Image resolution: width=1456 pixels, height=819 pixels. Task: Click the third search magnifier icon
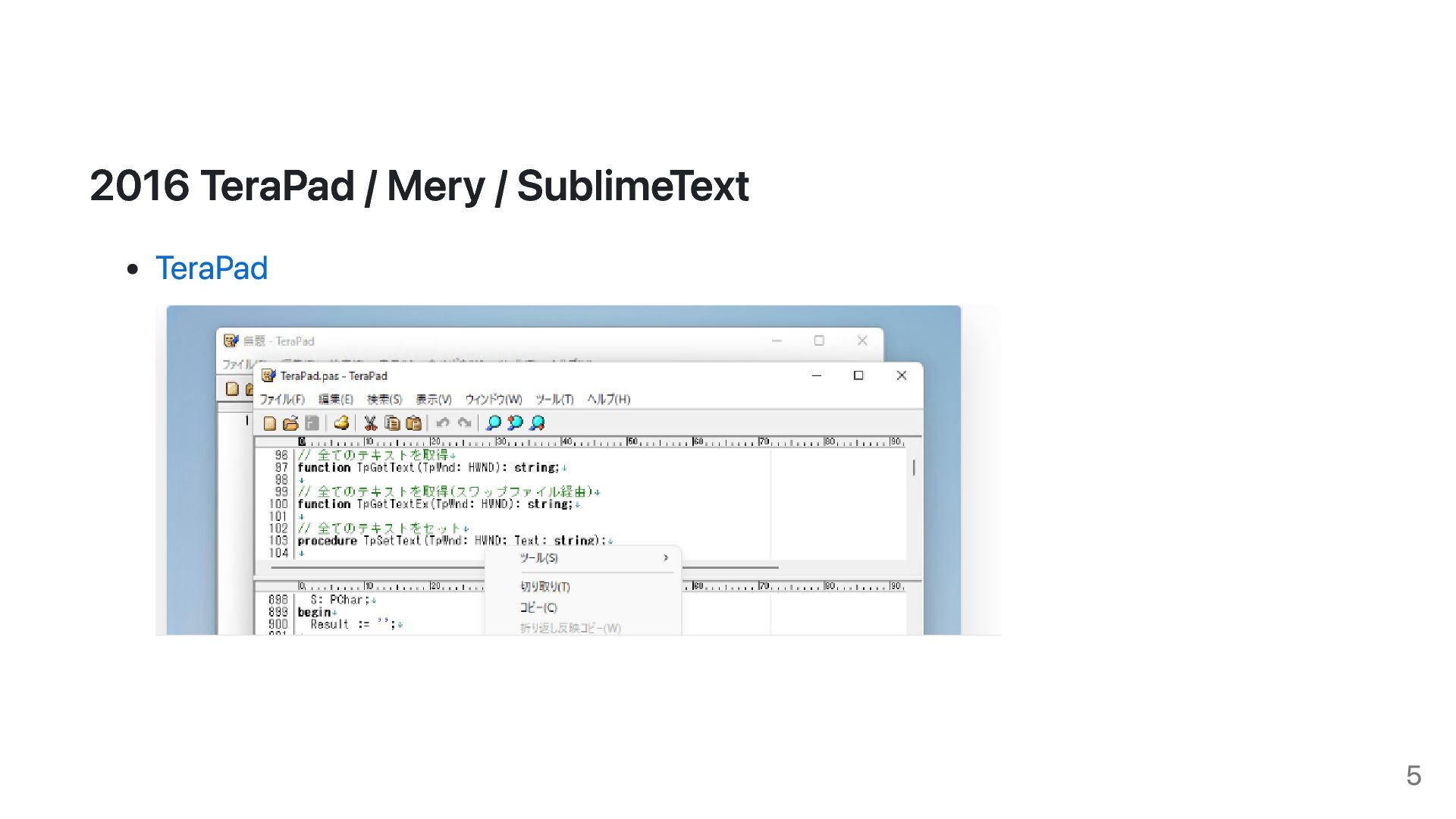(537, 423)
